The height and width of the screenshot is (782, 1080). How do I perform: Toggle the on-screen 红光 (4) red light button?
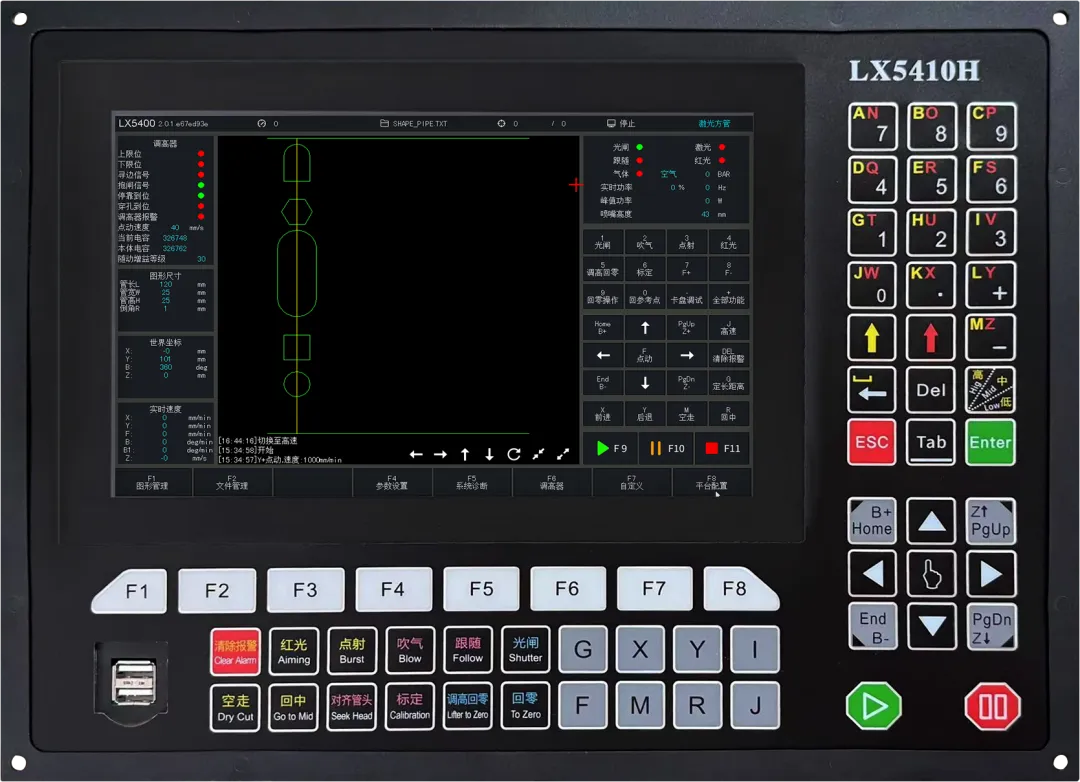coord(729,242)
